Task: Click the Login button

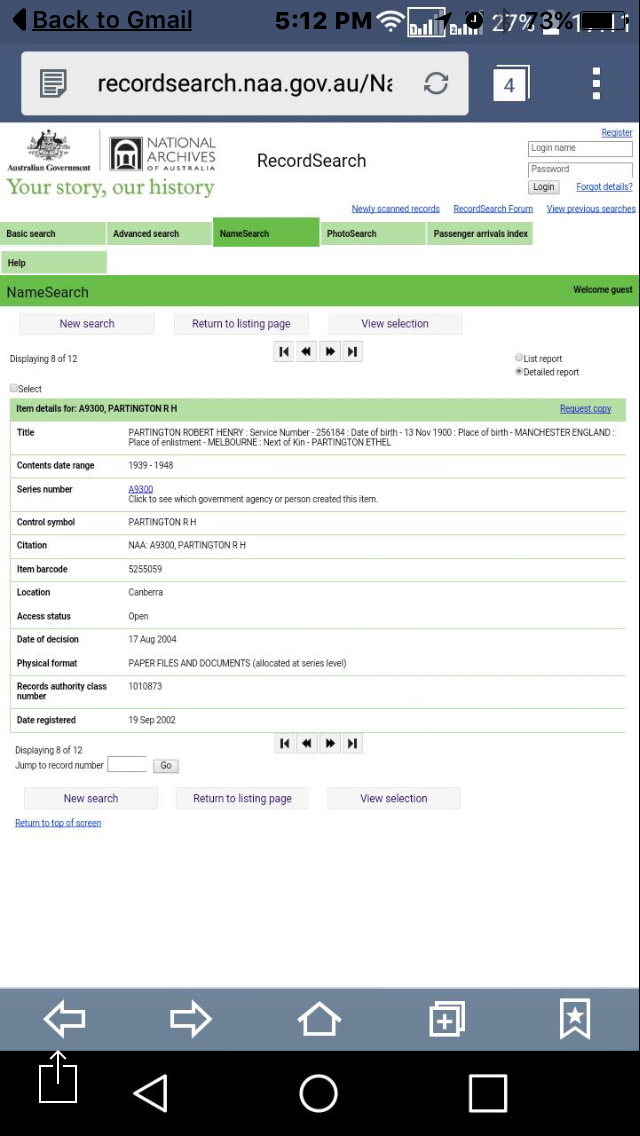Action: pos(544,187)
